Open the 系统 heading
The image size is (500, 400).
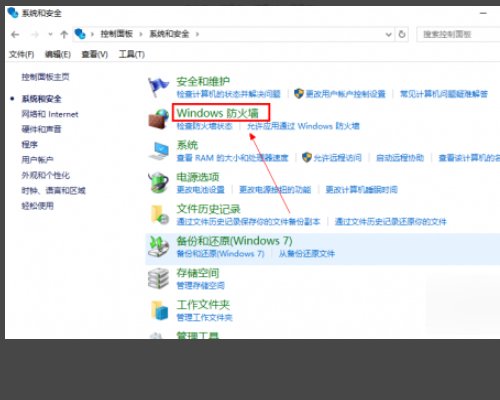[x=187, y=145]
